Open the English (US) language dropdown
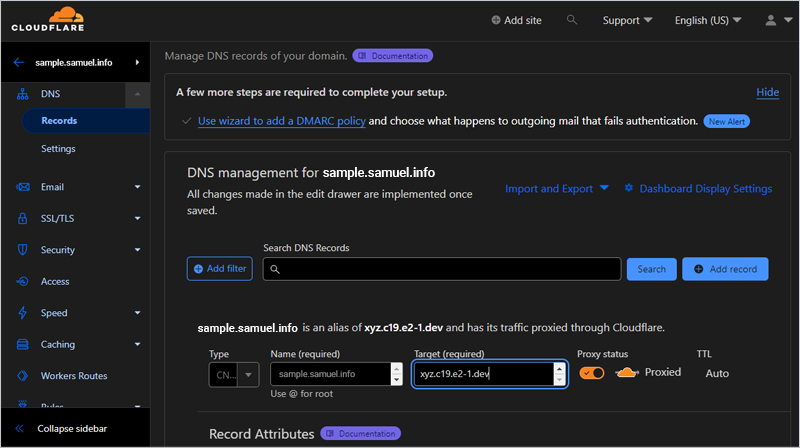Image resolution: width=800 pixels, height=448 pixels. point(708,20)
